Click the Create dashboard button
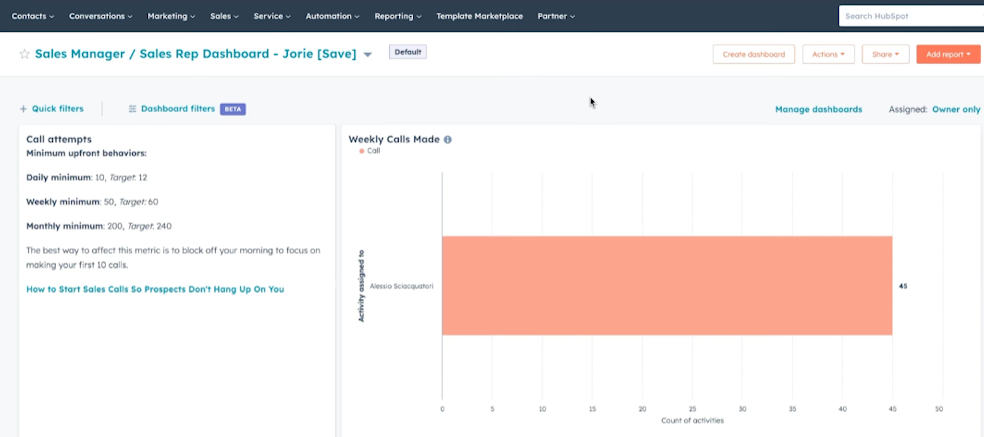The height and width of the screenshot is (437, 984). [754, 54]
